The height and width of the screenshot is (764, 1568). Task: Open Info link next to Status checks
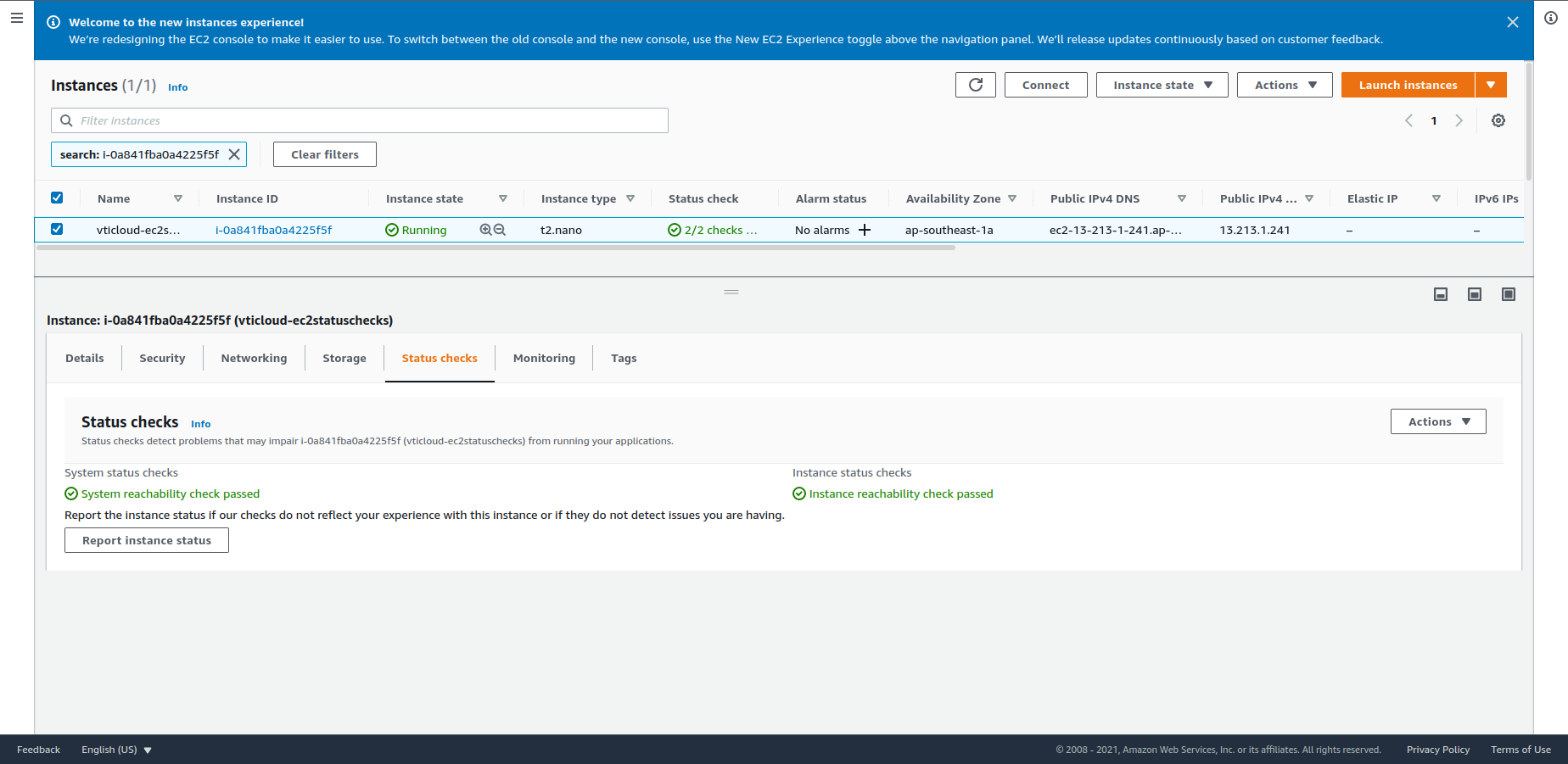pos(200,424)
